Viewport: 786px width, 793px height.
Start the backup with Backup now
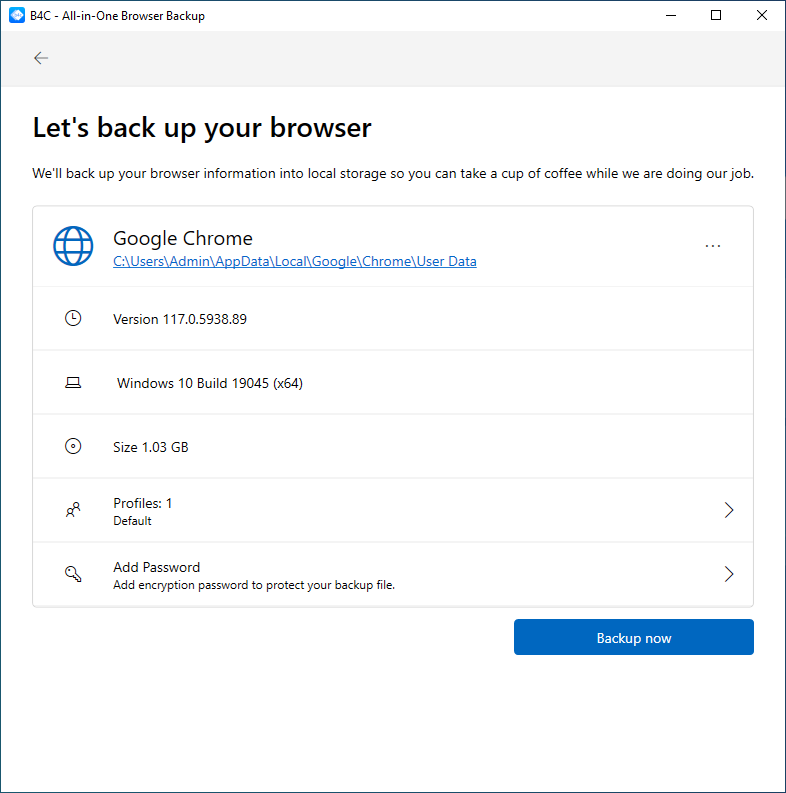634,637
